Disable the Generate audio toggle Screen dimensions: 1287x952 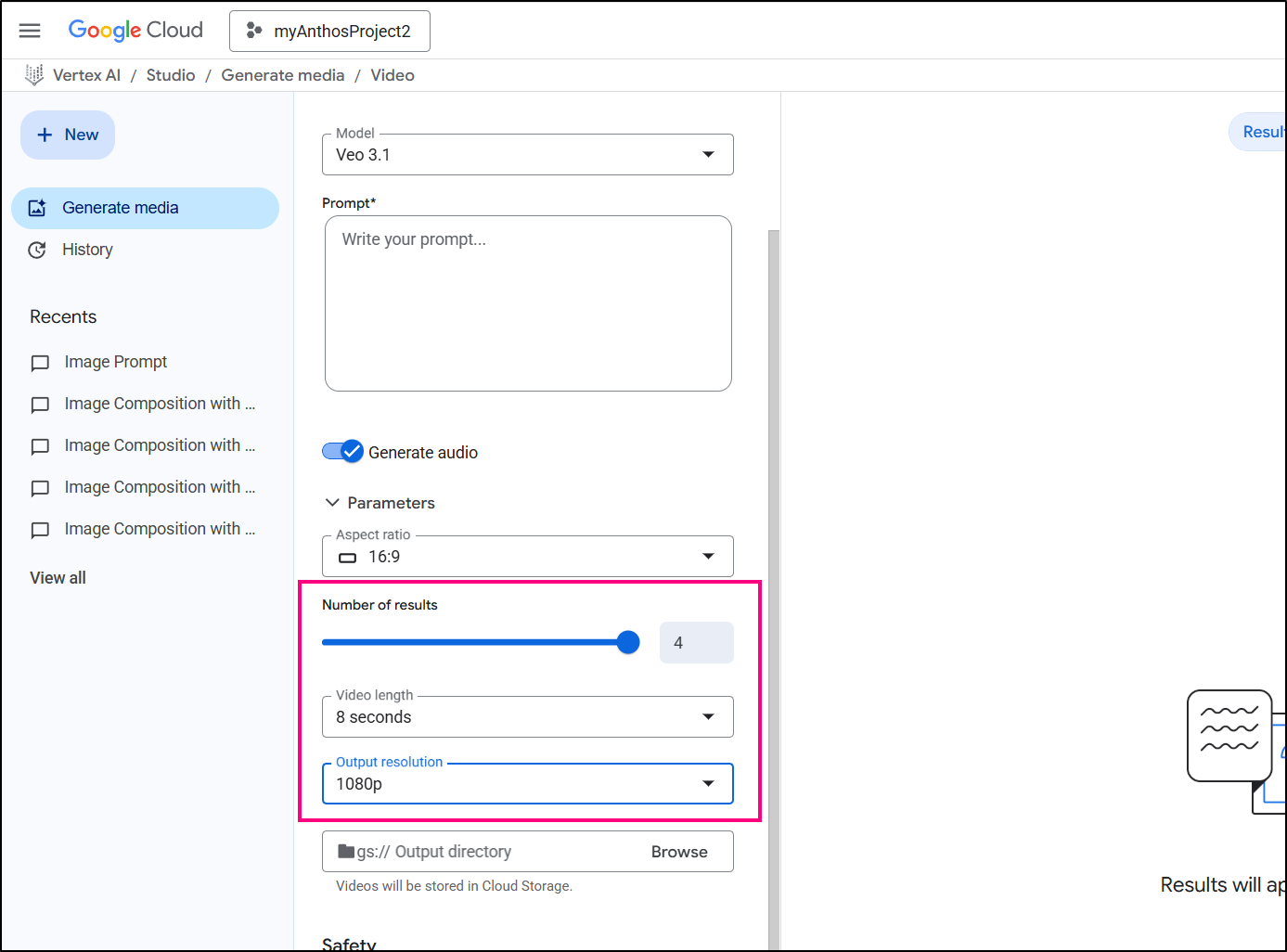coord(342,452)
